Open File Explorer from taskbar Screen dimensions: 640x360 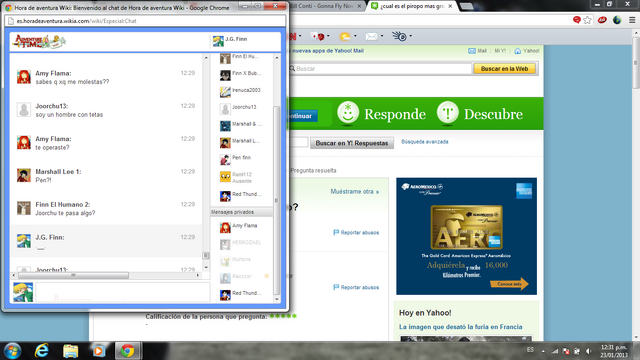click(70, 351)
